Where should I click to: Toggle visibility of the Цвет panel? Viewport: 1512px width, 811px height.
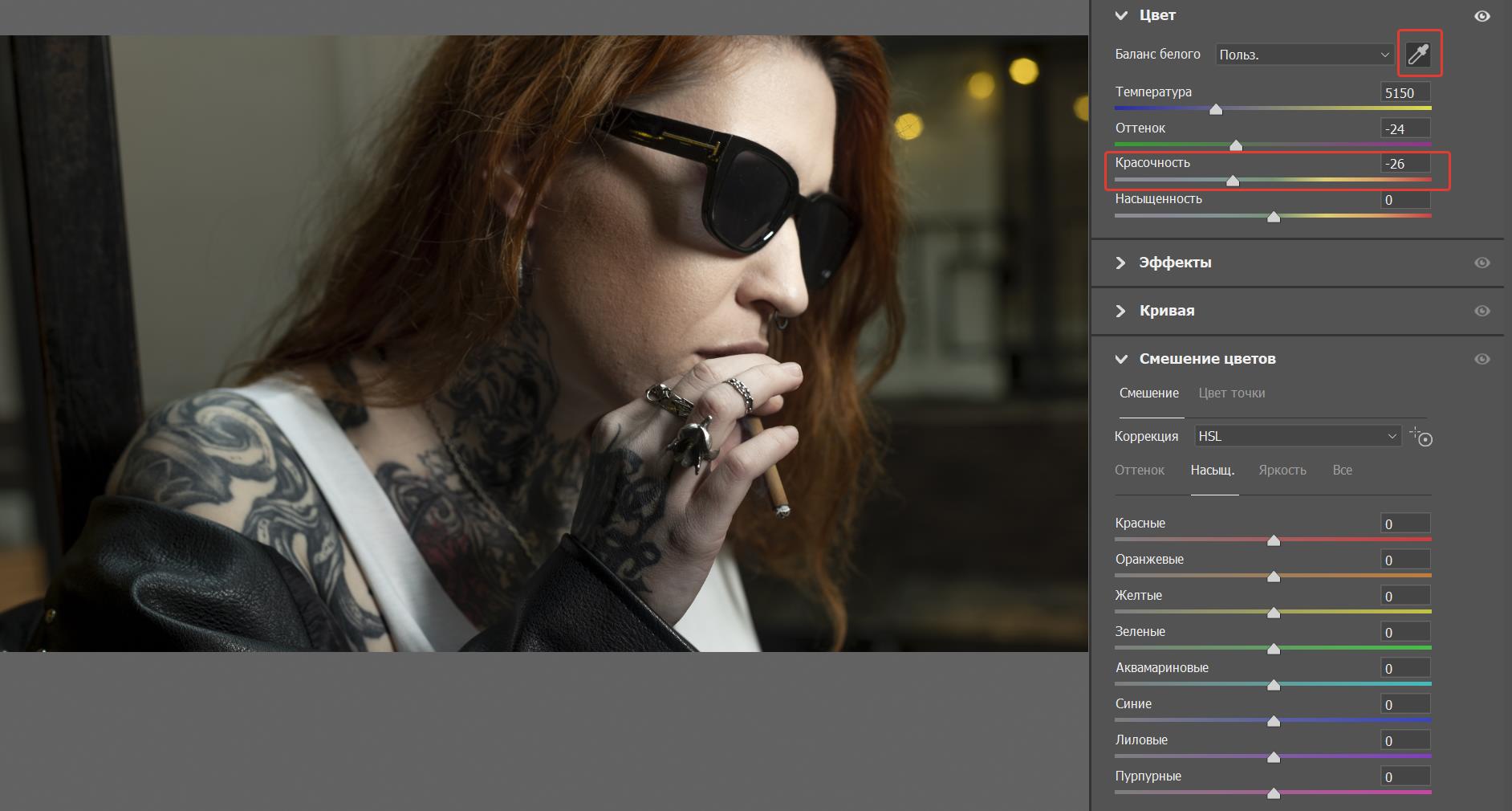(x=1482, y=16)
